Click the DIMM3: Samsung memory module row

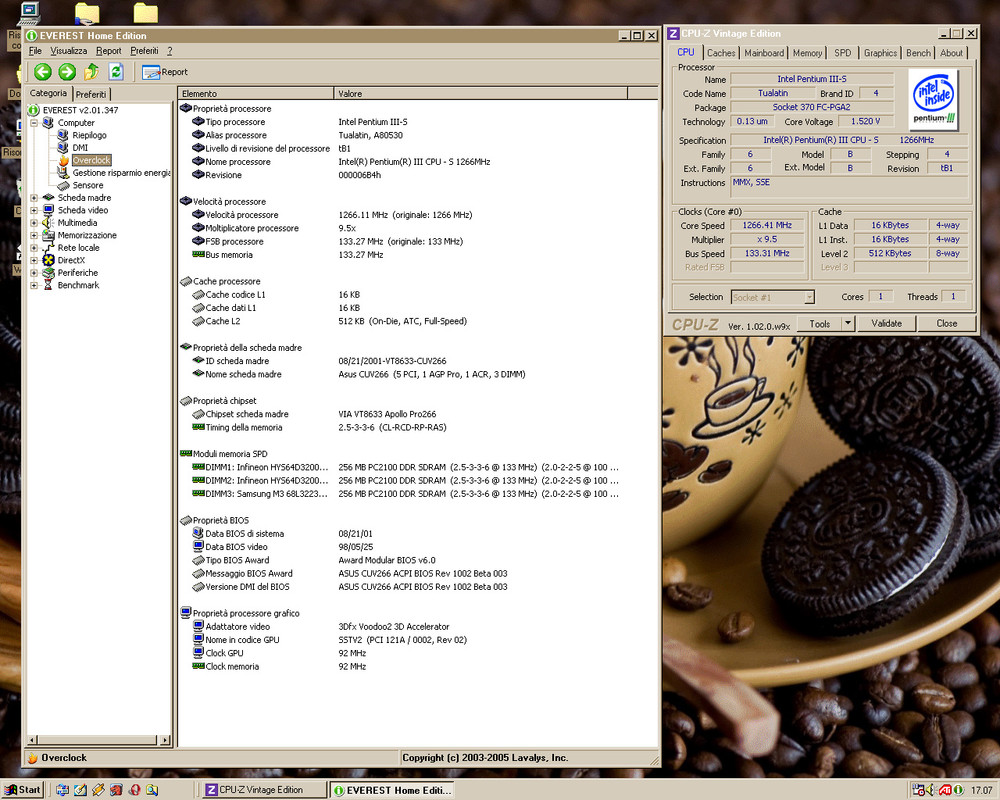pos(418,494)
